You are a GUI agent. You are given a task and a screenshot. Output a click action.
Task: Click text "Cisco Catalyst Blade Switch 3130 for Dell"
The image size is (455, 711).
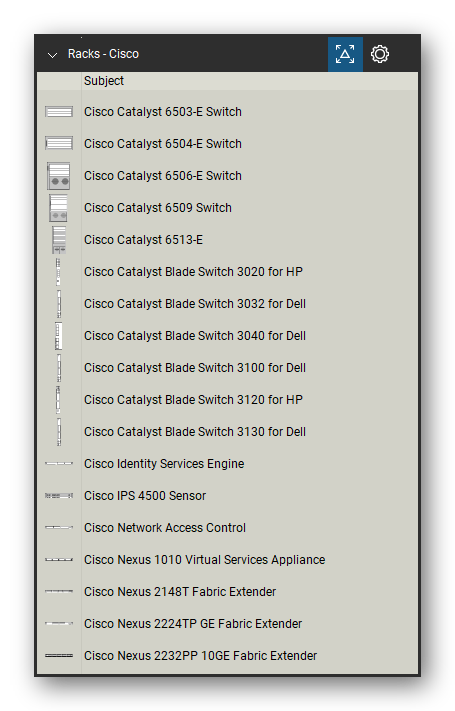pos(195,432)
